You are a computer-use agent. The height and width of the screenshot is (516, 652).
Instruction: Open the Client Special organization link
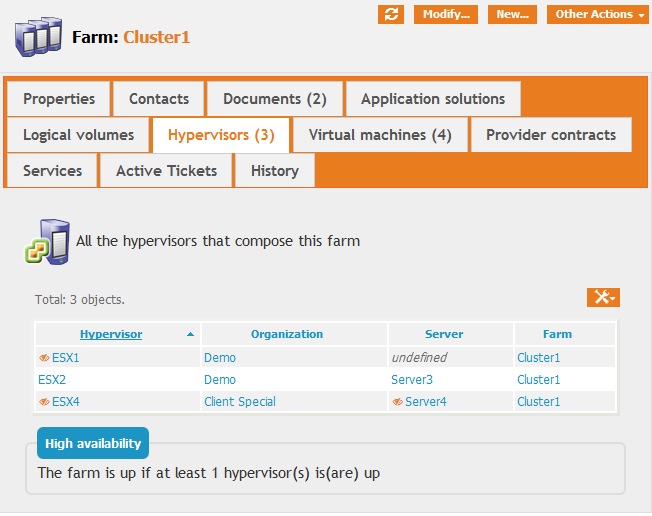pos(240,402)
